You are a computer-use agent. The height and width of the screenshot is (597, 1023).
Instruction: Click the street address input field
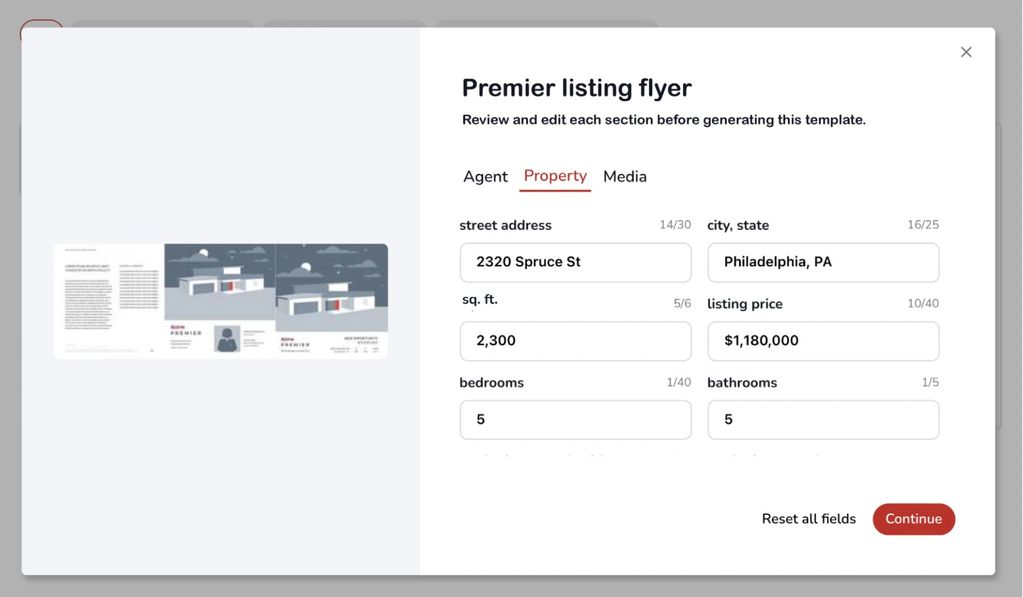pyautogui.click(x=575, y=262)
